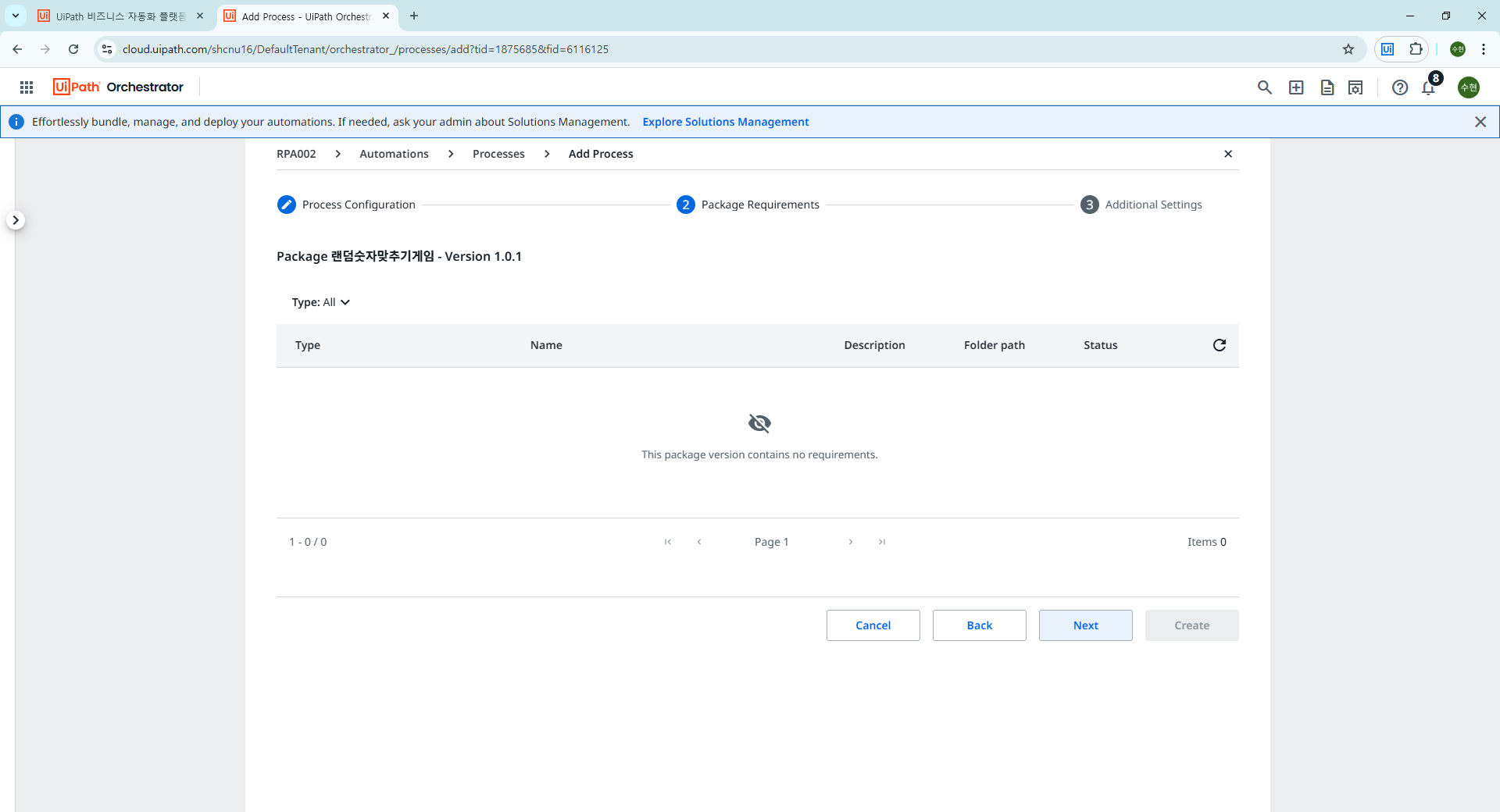This screenshot has height=812, width=1500.
Task: Close the Add Process browser tab
Action: [386, 16]
